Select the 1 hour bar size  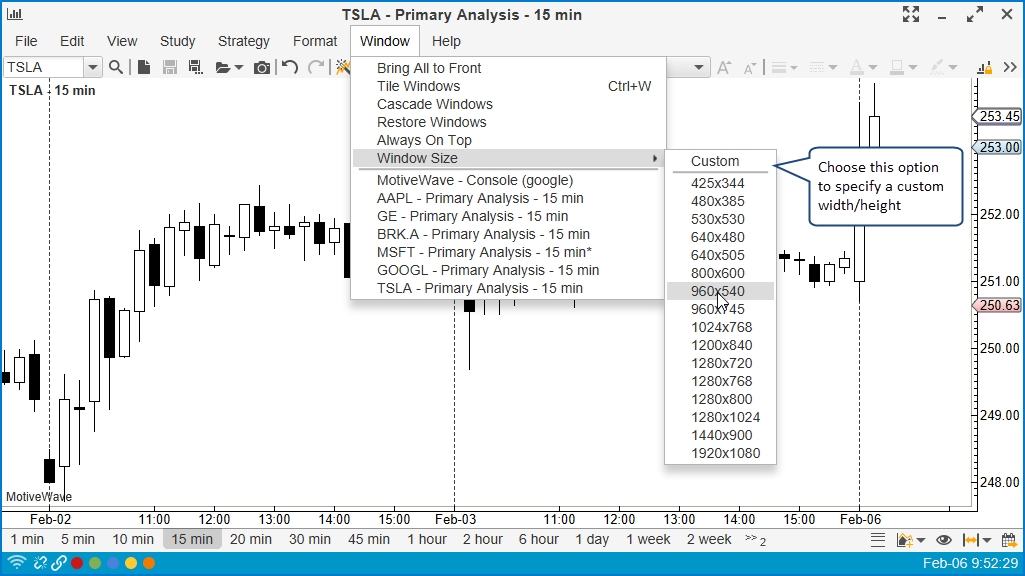427,539
